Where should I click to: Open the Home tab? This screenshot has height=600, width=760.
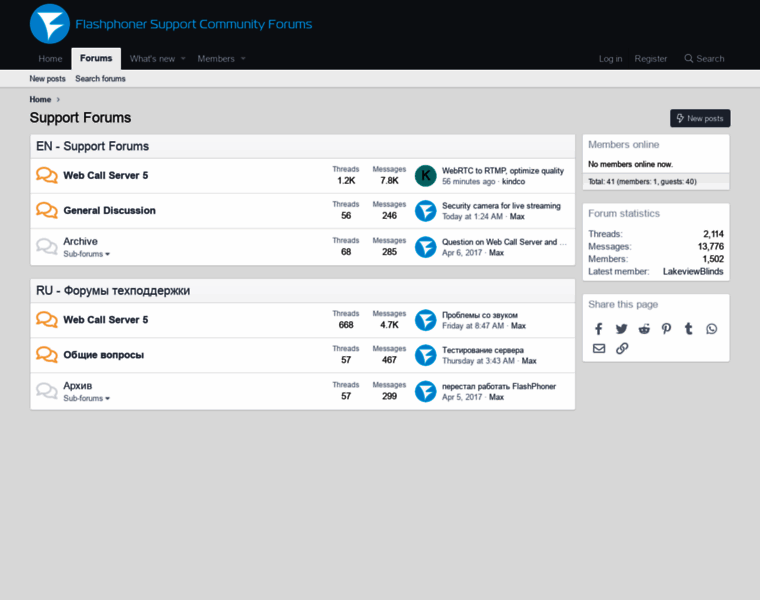[x=50, y=59]
